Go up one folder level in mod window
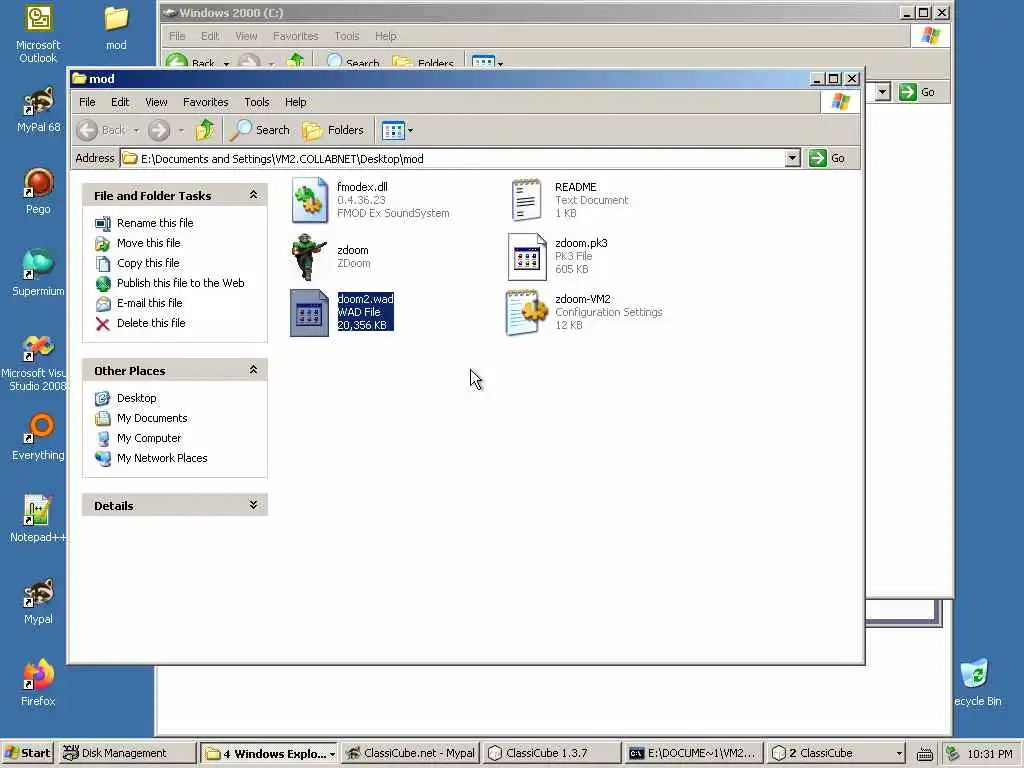The width and height of the screenshot is (1024, 768). (x=205, y=130)
